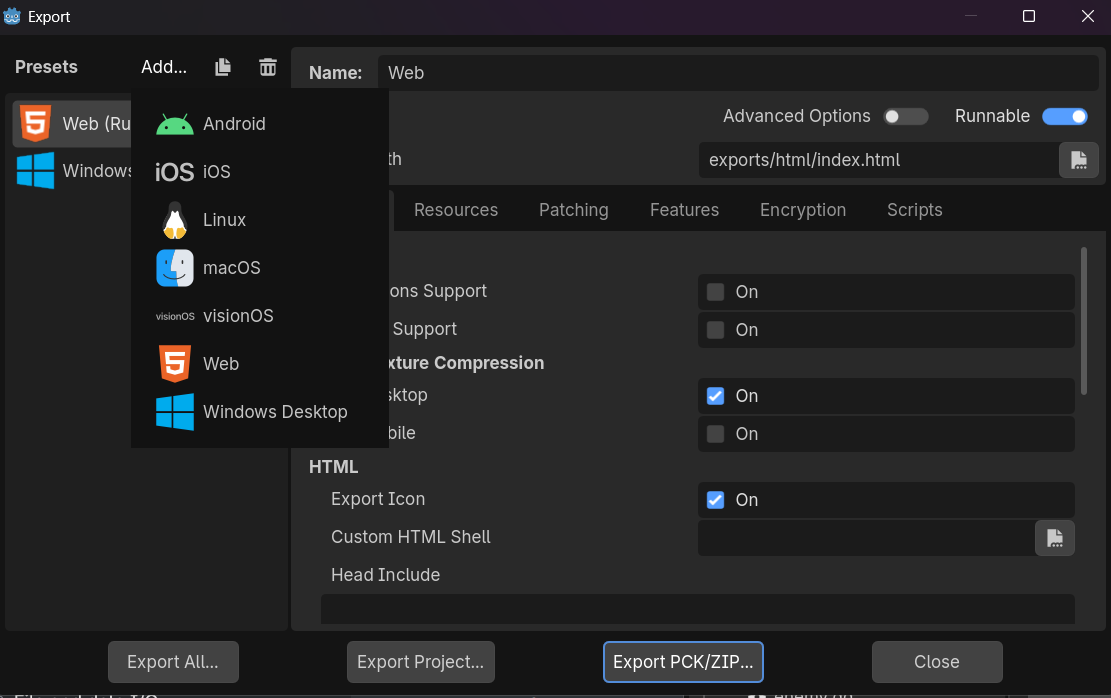Click the Export PCK/ZIP... button
Image resolution: width=1111 pixels, height=698 pixels.
pos(683,662)
